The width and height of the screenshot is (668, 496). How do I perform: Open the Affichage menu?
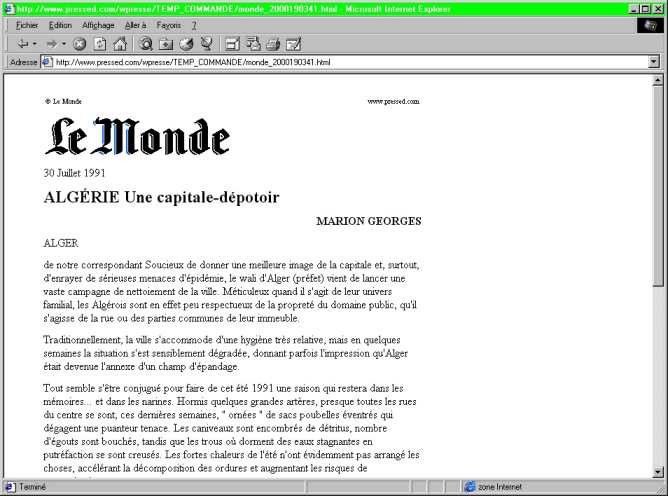pos(98,26)
